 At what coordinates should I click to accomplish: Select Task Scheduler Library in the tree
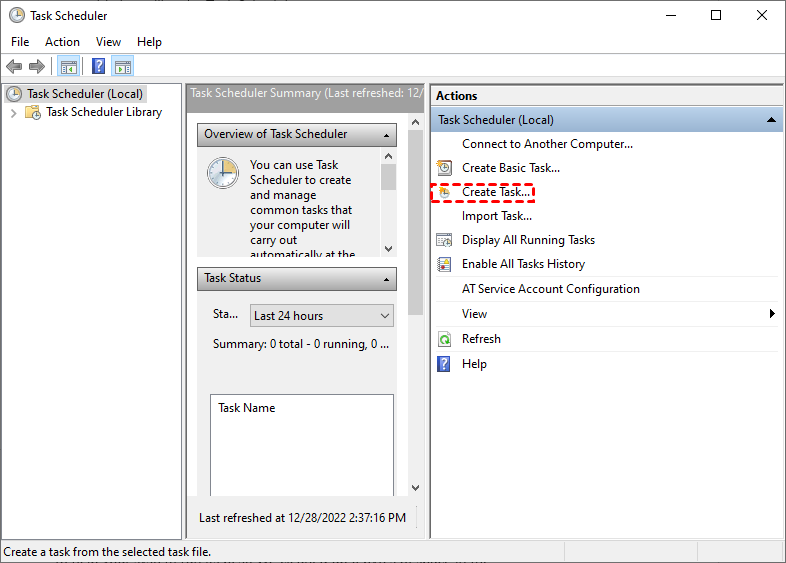tap(104, 112)
